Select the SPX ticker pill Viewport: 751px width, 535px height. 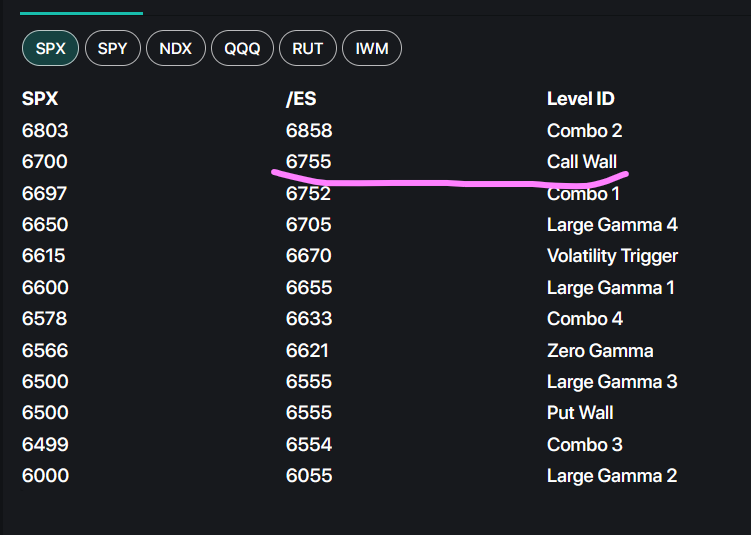point(50,48)
